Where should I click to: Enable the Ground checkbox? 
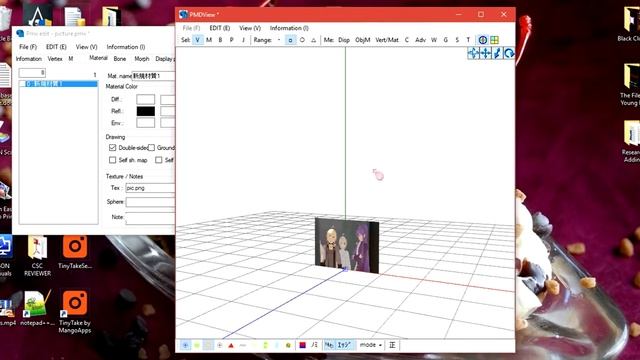pos(151,148)
